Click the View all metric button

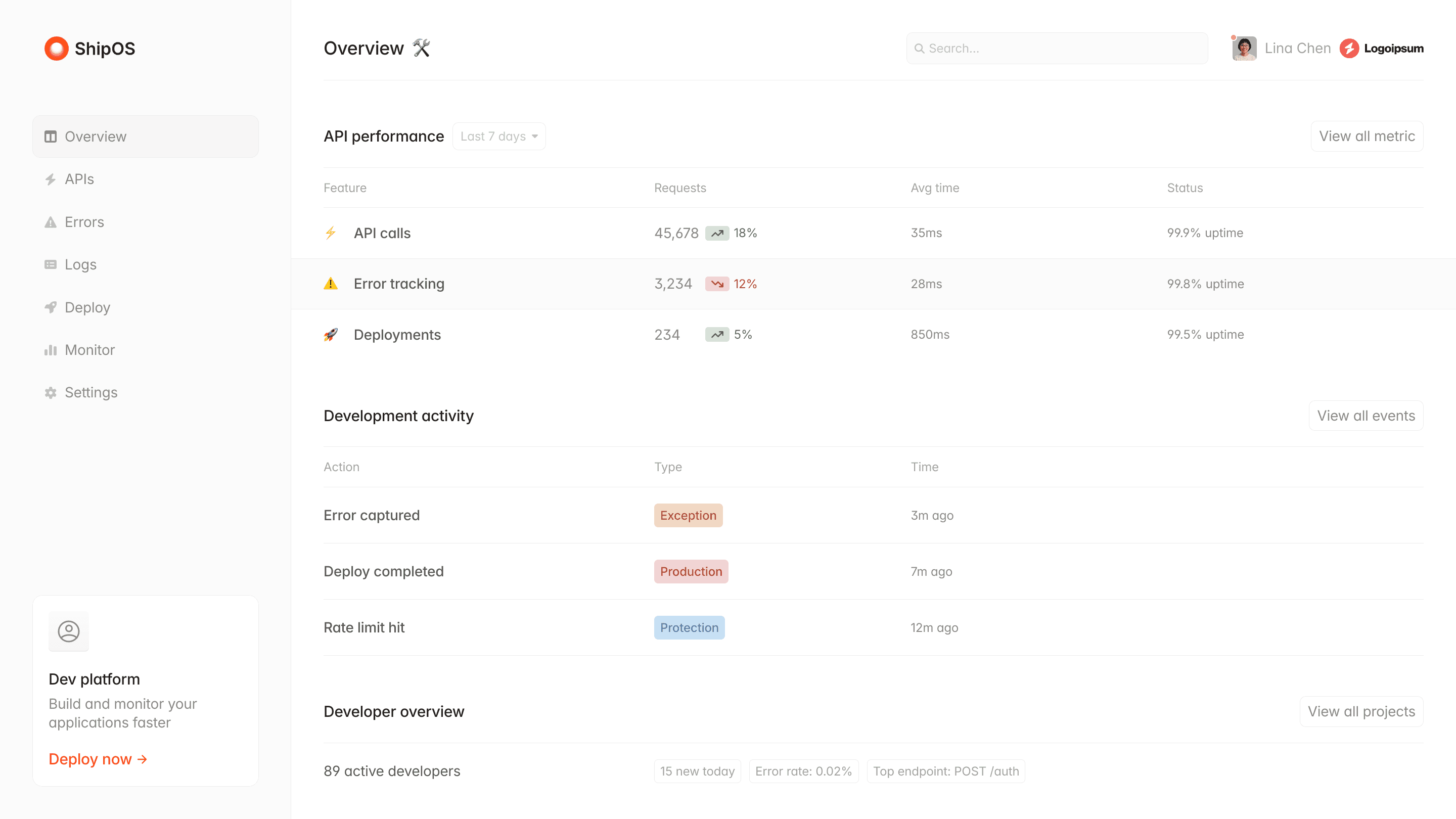click(1367, 135)
